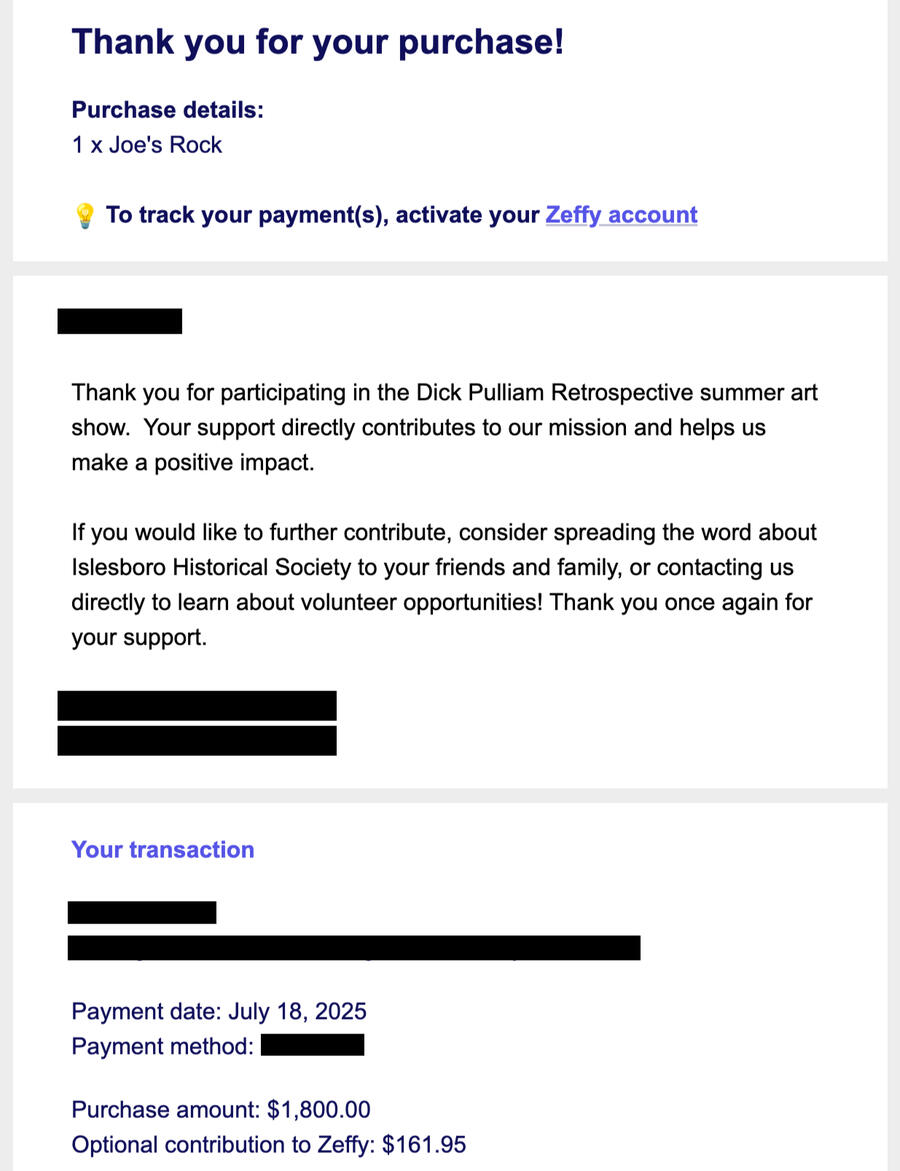Open the Zeffy account link

(x=621, y=215)
